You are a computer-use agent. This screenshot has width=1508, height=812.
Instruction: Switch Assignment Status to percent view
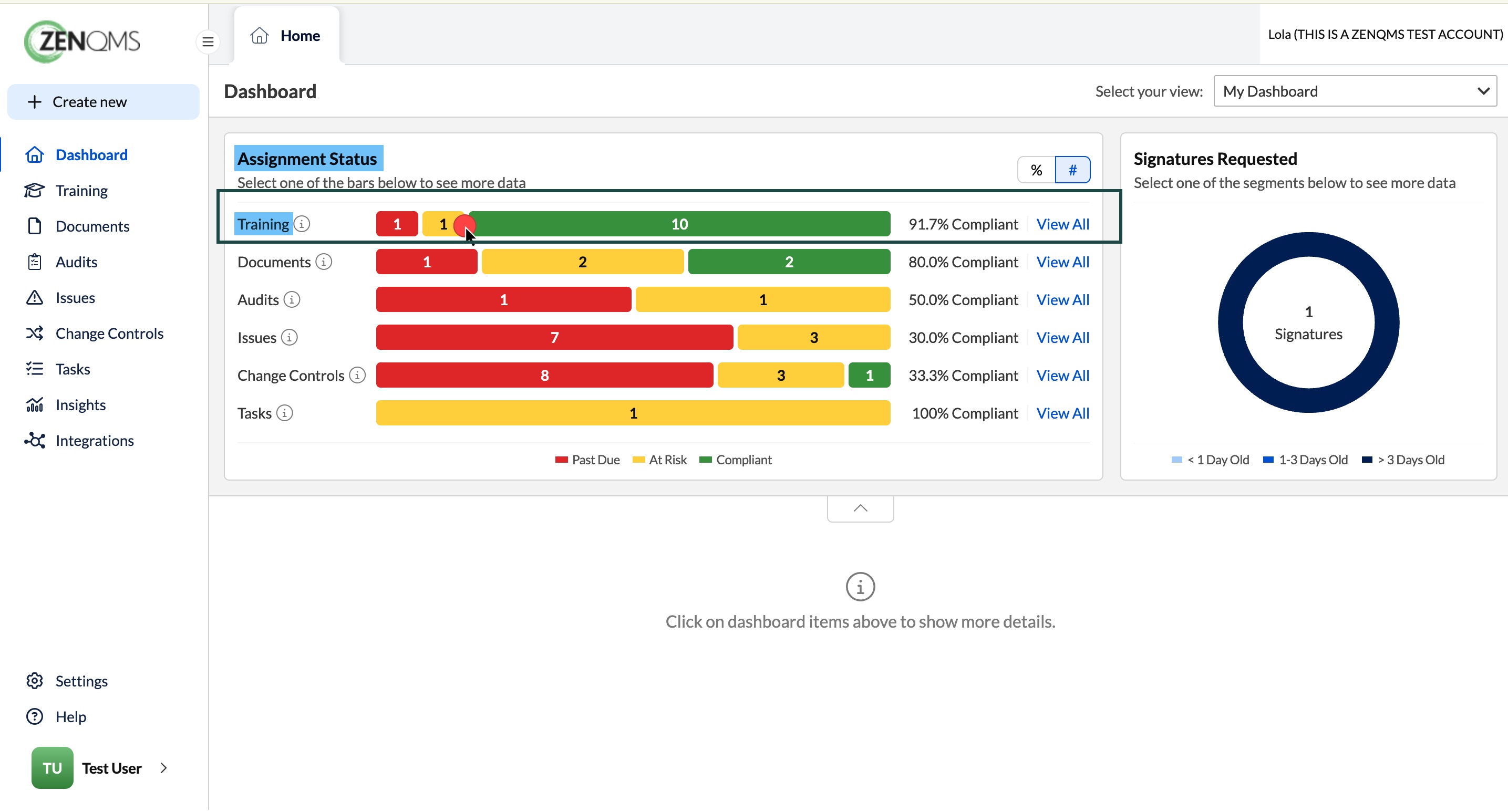click(1036, 170)
